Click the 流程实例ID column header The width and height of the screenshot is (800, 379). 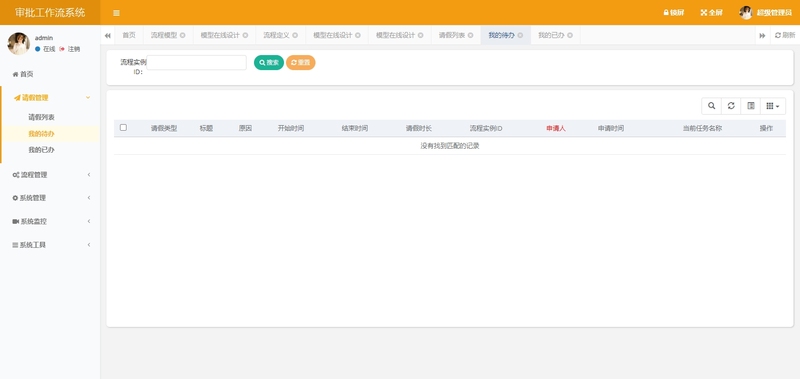pos(486,128)
